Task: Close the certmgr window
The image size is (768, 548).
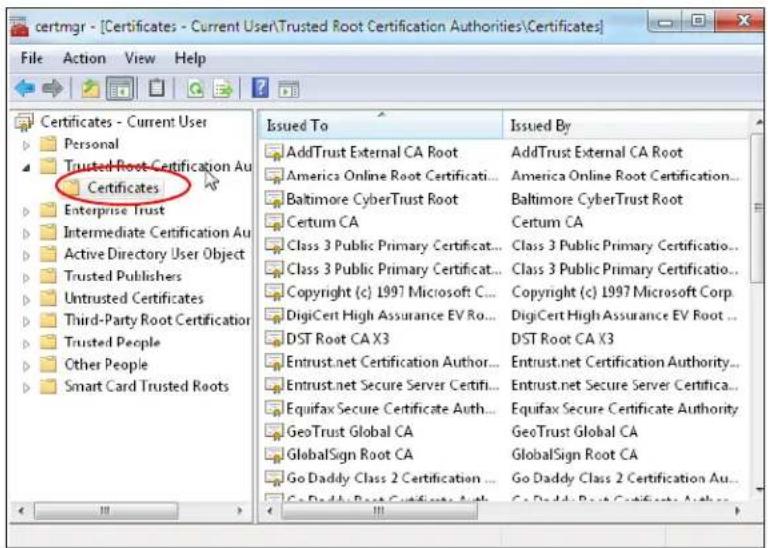Action: [x=742, y=21]
